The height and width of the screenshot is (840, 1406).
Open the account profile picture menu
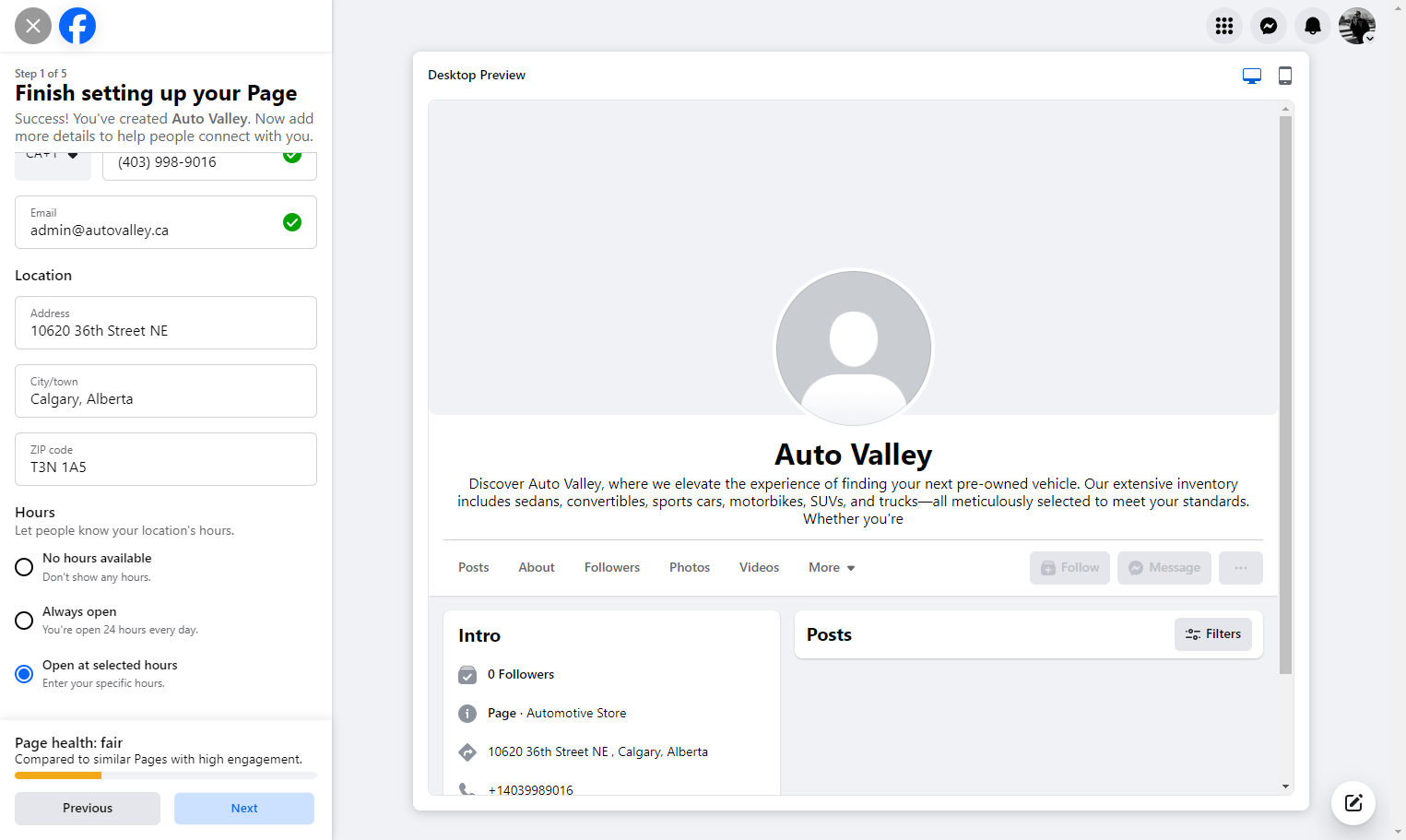1357,26
